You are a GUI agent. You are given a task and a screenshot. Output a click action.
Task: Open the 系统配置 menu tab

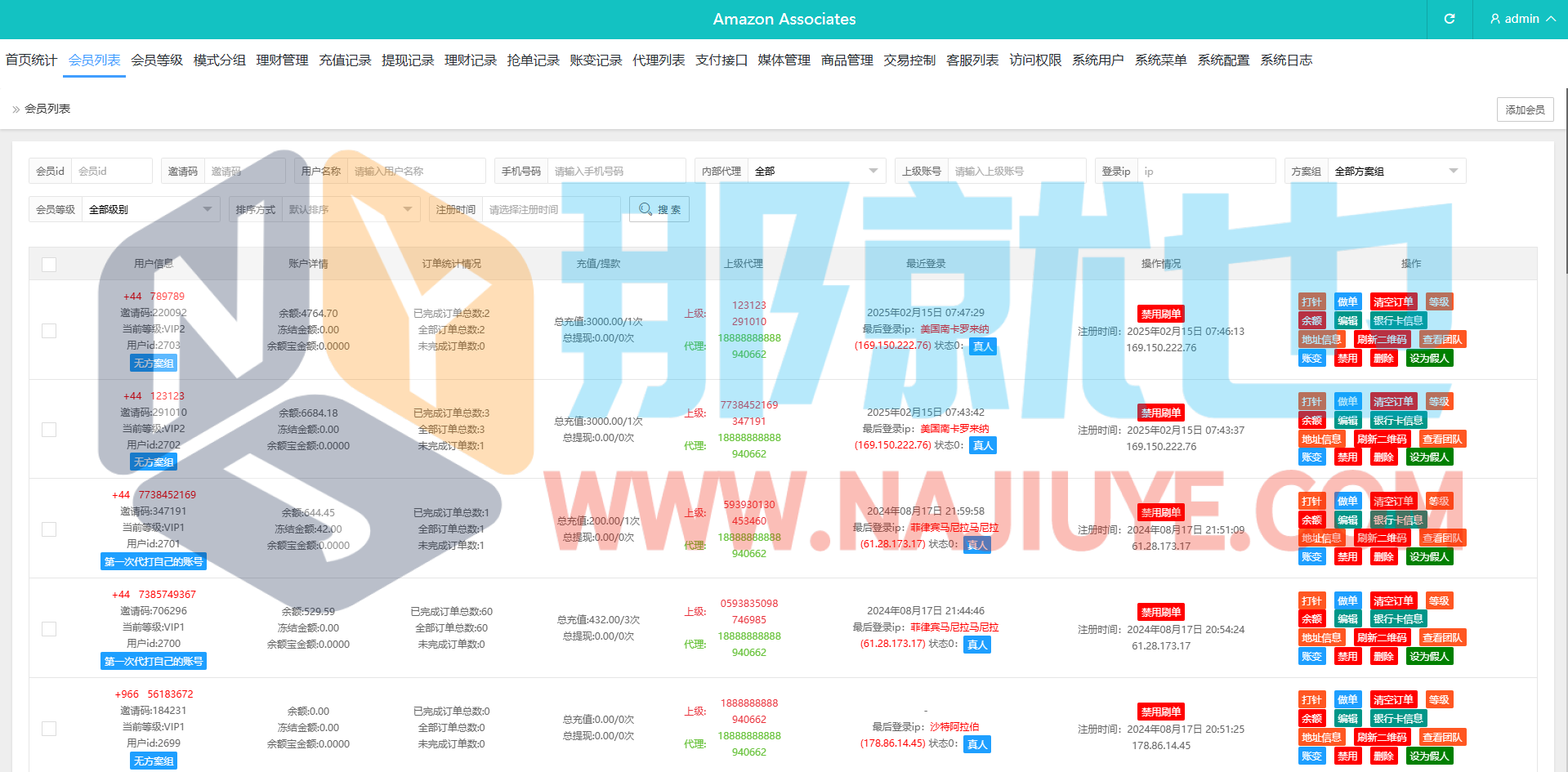pos(1223,60)
